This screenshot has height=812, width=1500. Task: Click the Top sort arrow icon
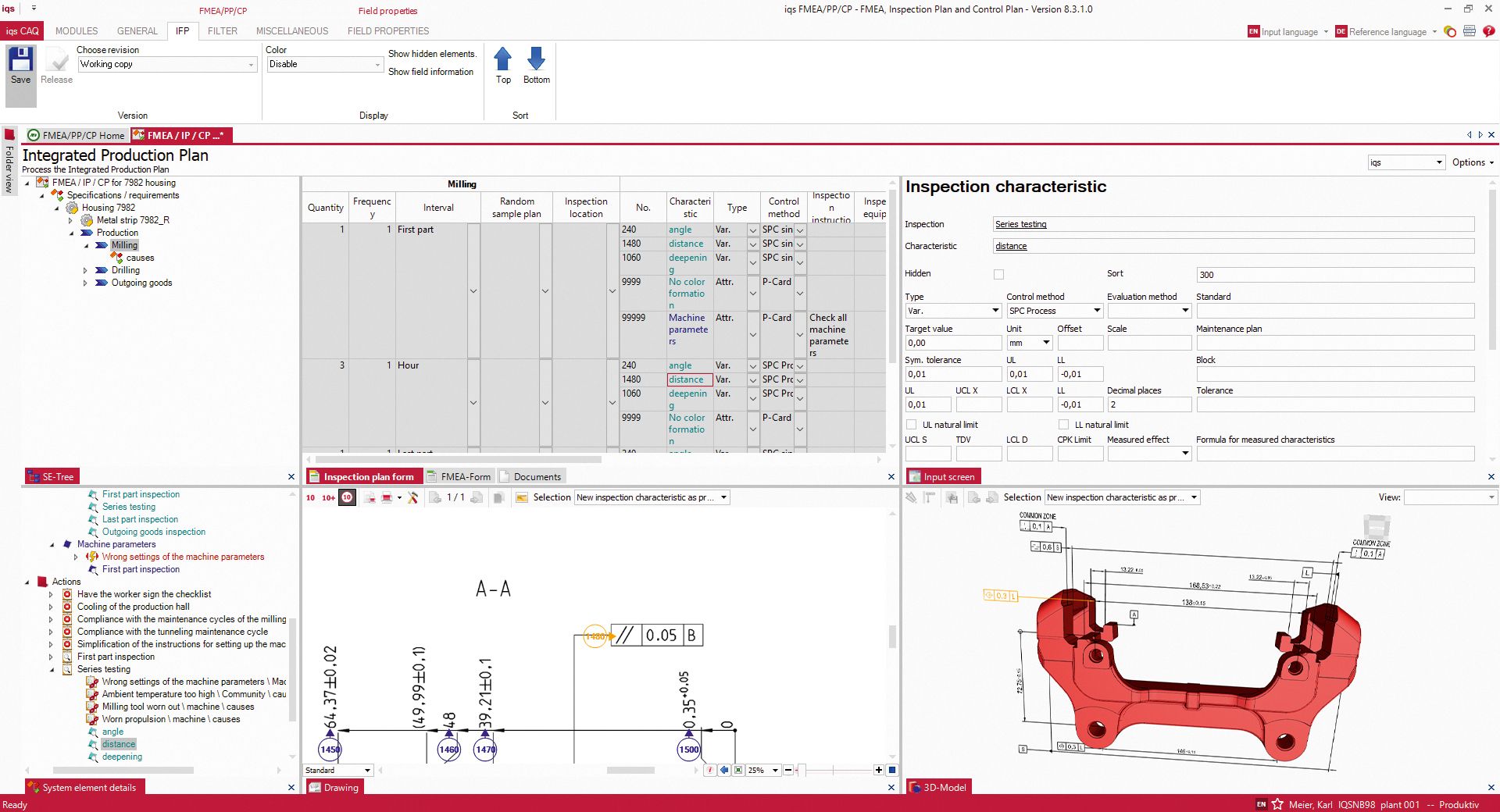[x=502, y=59]
